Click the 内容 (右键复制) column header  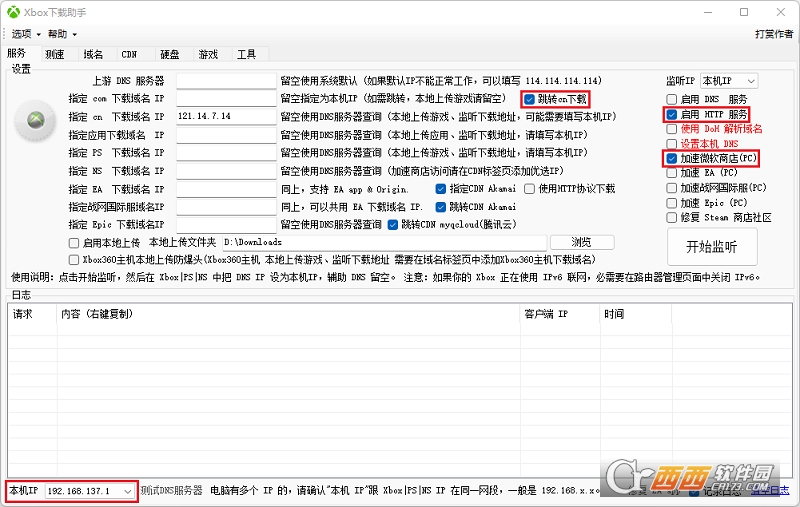288,314
